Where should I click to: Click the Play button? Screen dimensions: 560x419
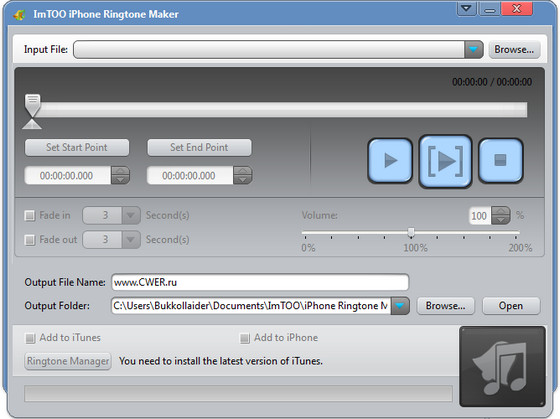(x=390, y=160)
